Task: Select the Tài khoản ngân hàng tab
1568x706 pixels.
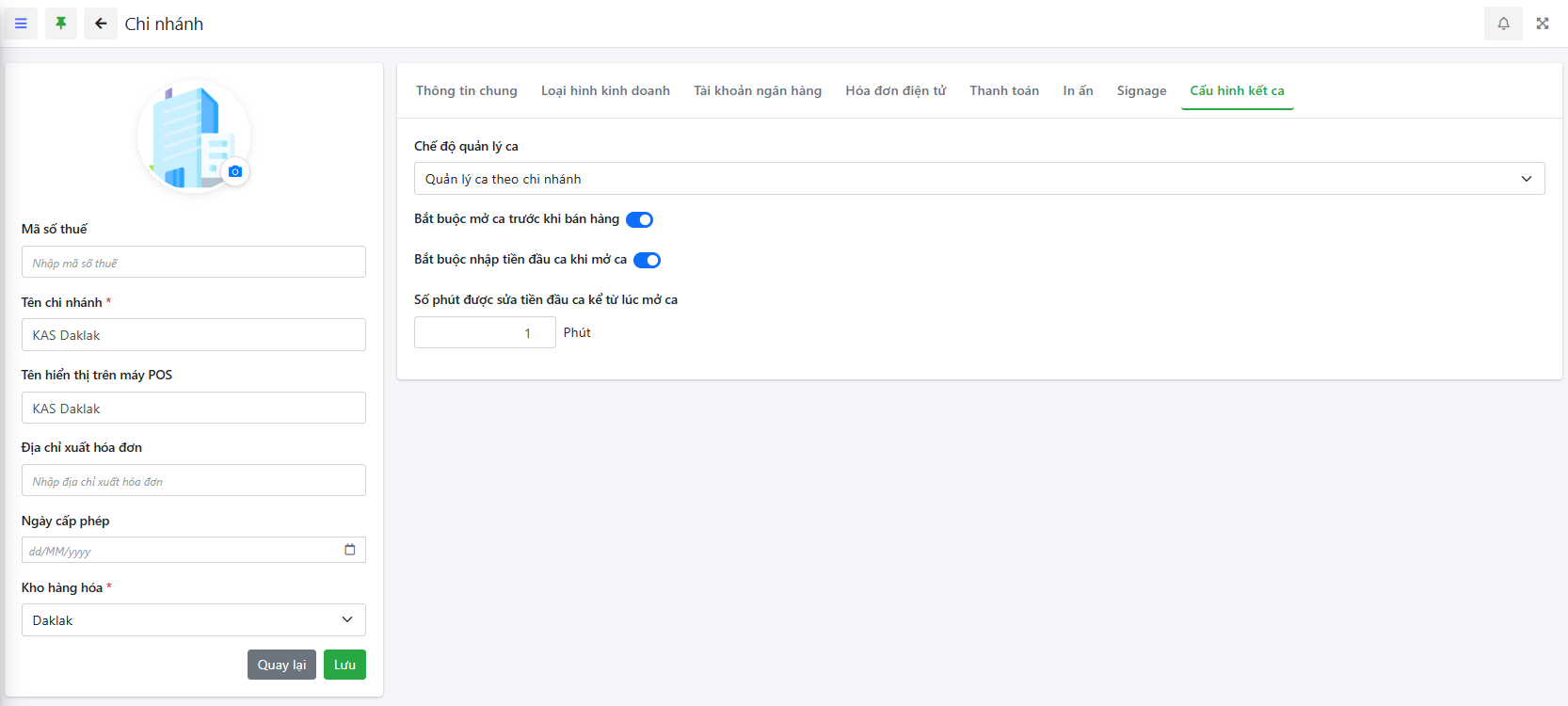Action: coord(758,90)
